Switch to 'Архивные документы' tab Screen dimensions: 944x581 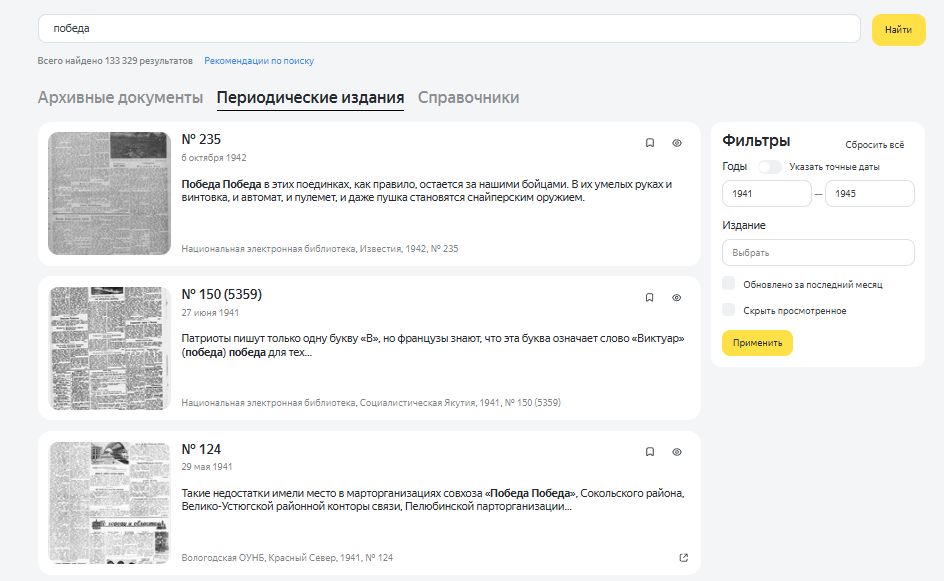click(x=120, y=98)
